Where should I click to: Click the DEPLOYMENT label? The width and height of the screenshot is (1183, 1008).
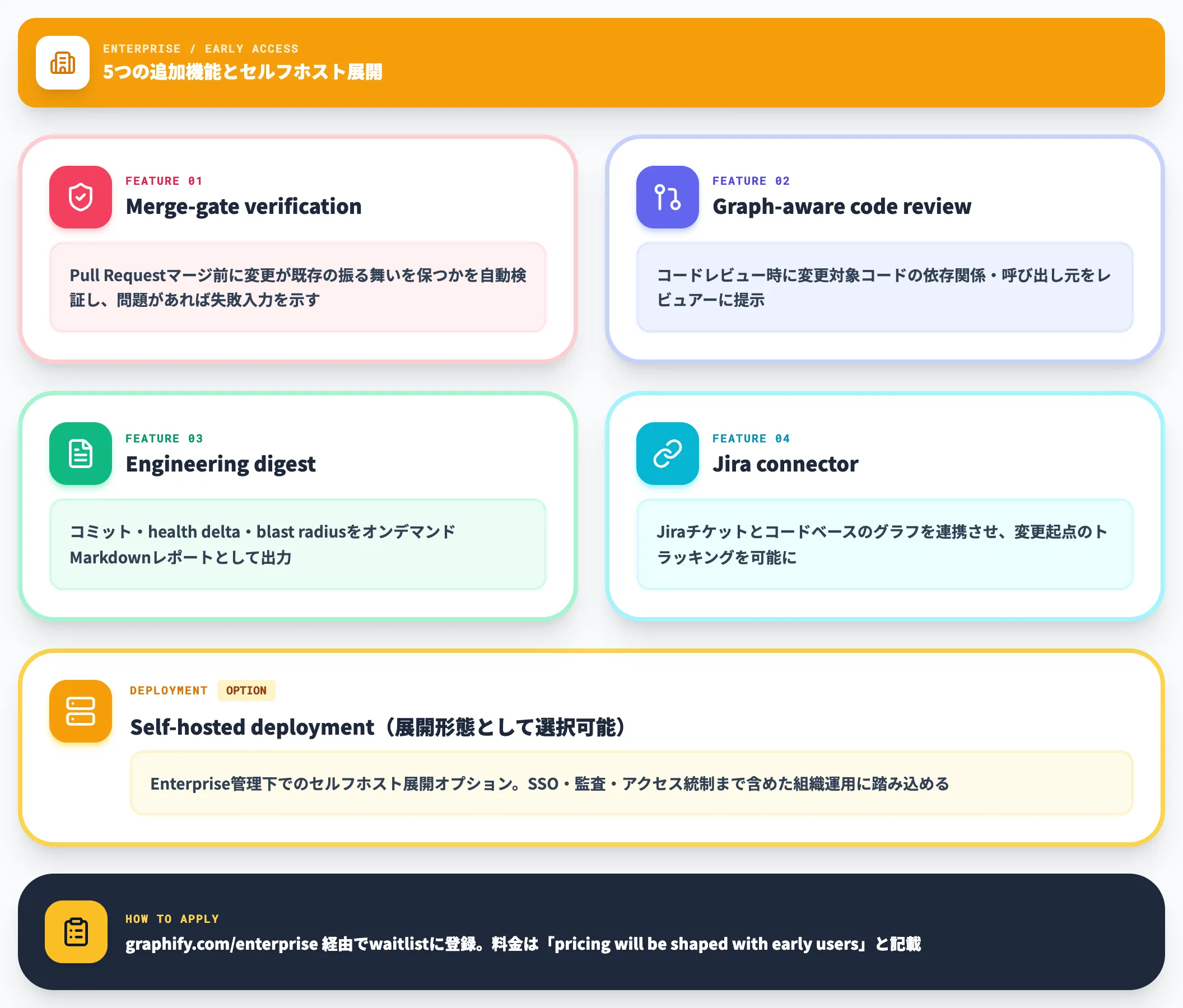(169, 690)
